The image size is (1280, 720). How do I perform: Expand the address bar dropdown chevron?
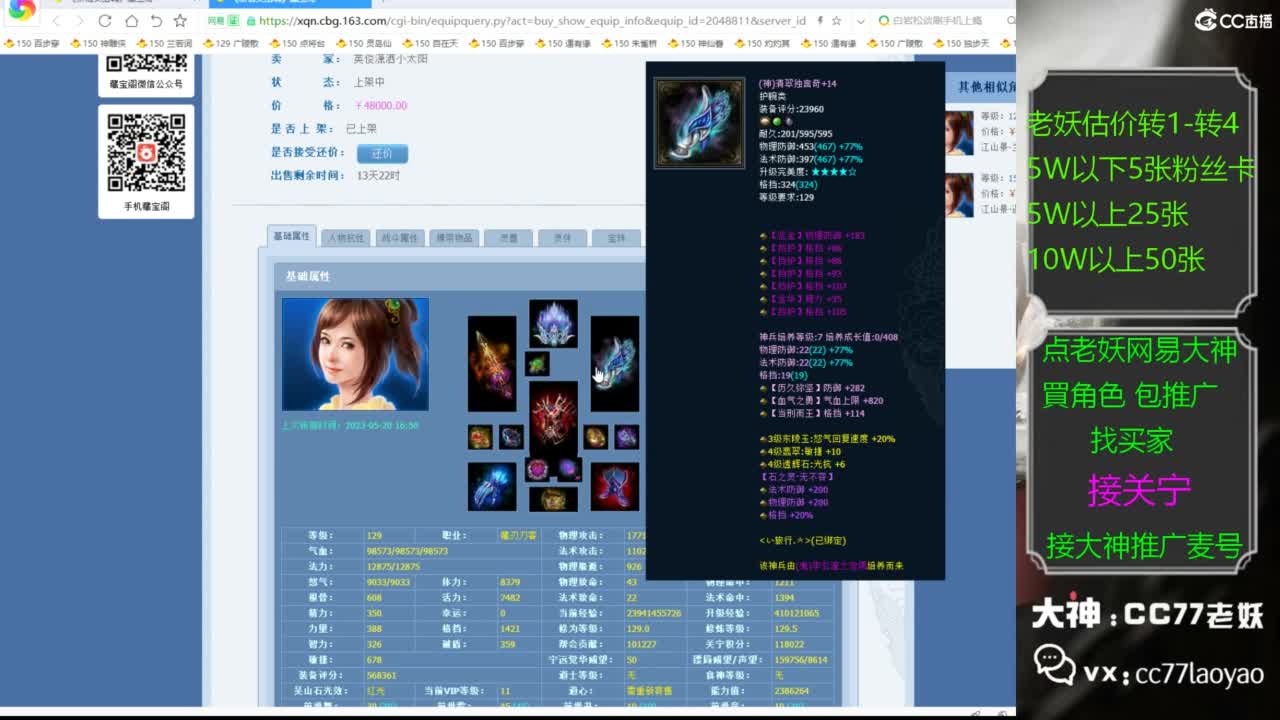click(x=861, y=21)
